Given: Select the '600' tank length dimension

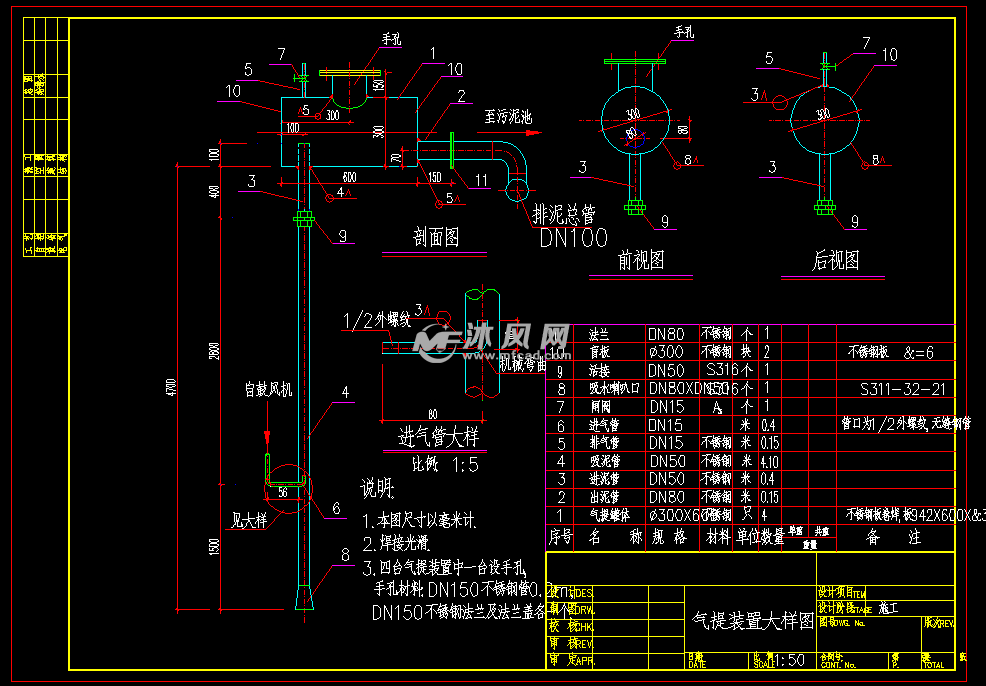Looking at the screenshot, I should click(349, 177).
